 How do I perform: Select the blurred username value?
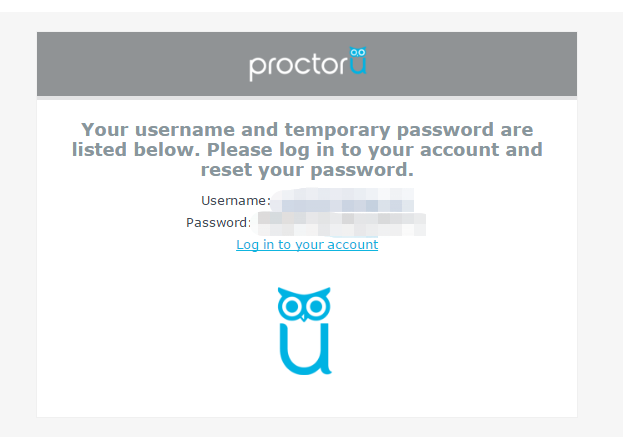[342, 200]
